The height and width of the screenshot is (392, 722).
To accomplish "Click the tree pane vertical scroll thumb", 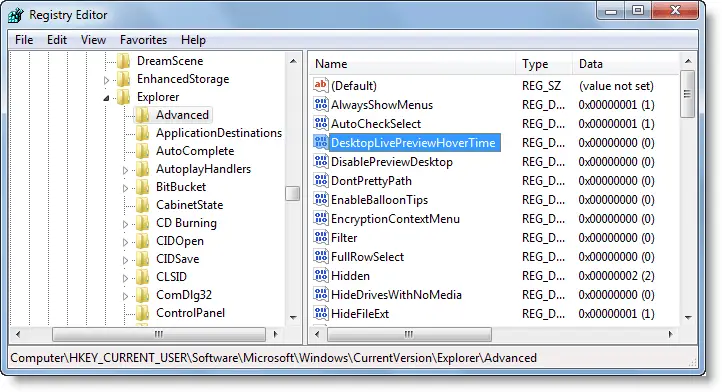I will click(x=292, y=193).
